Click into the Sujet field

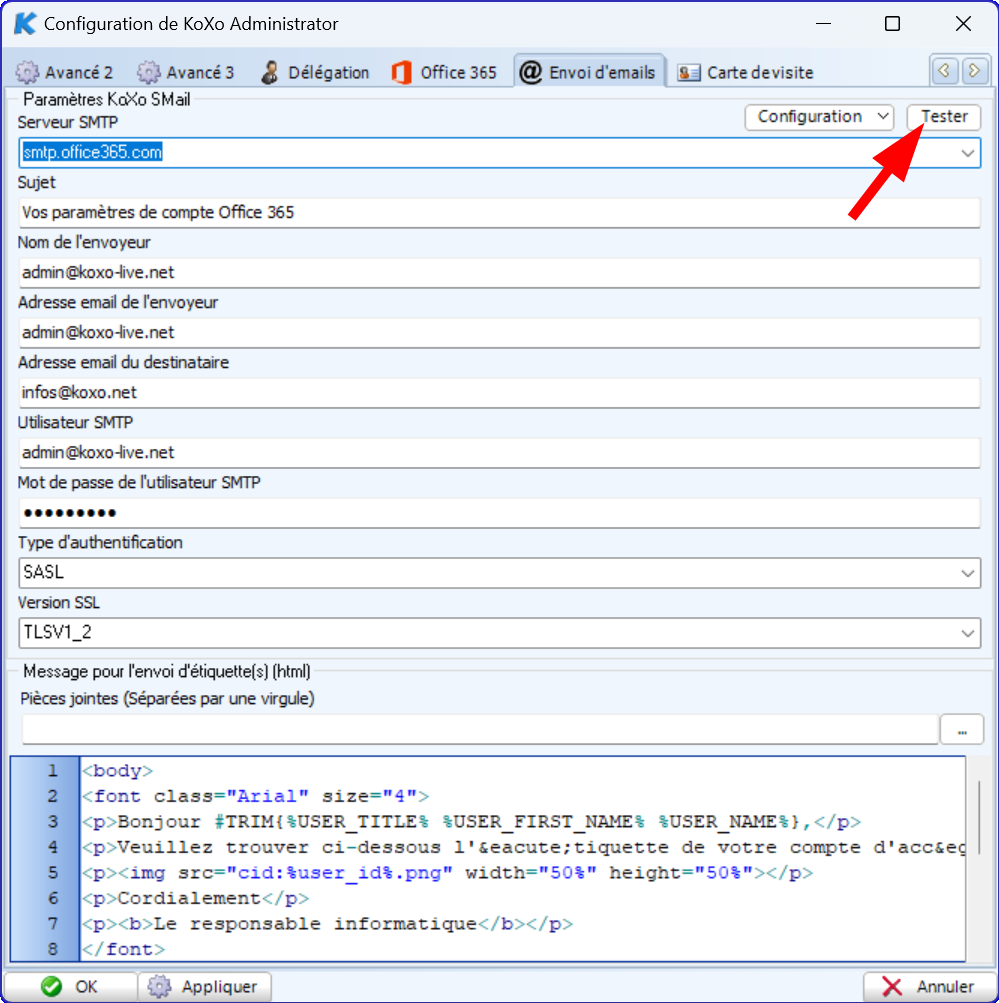500,212
